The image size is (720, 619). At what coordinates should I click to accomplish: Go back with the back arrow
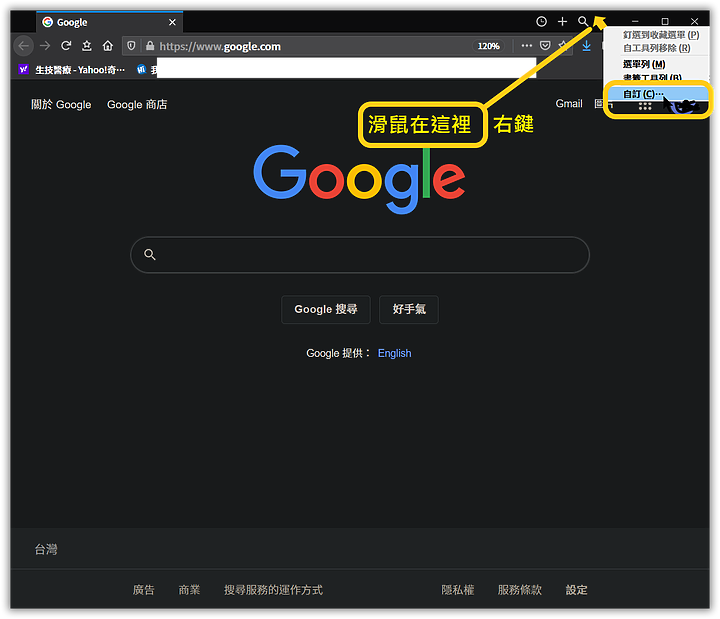pyautogui.click(x=24, y=46)
